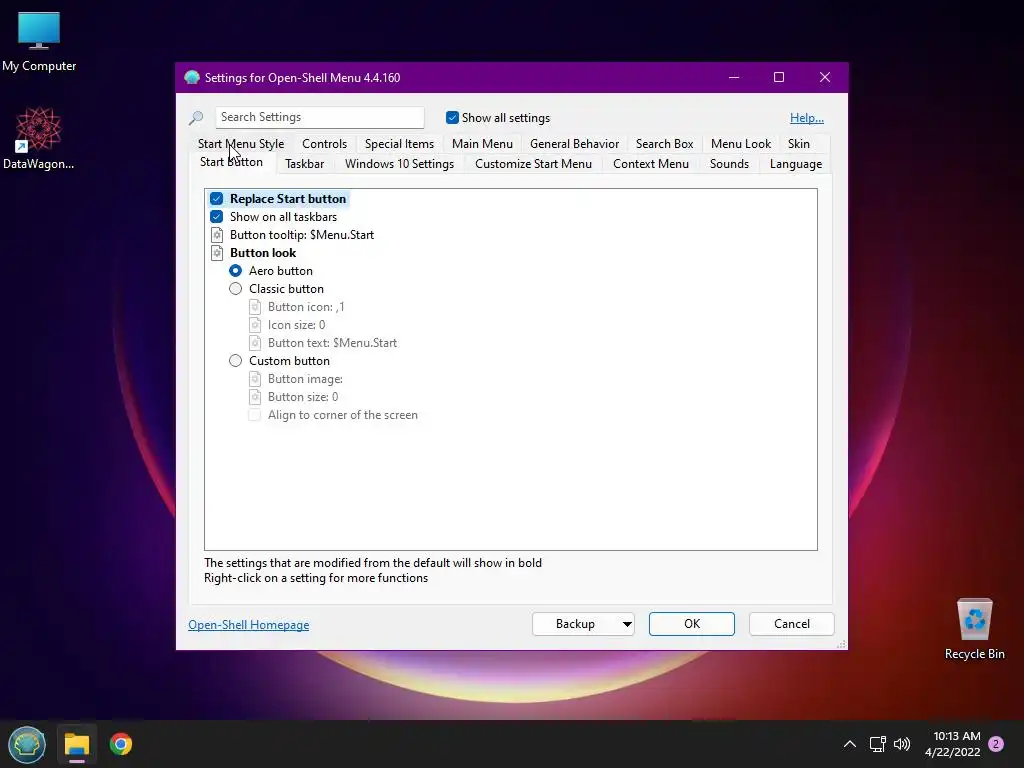
Task: Open the DataWagon desktop shortcut
Action: [39, 138]
